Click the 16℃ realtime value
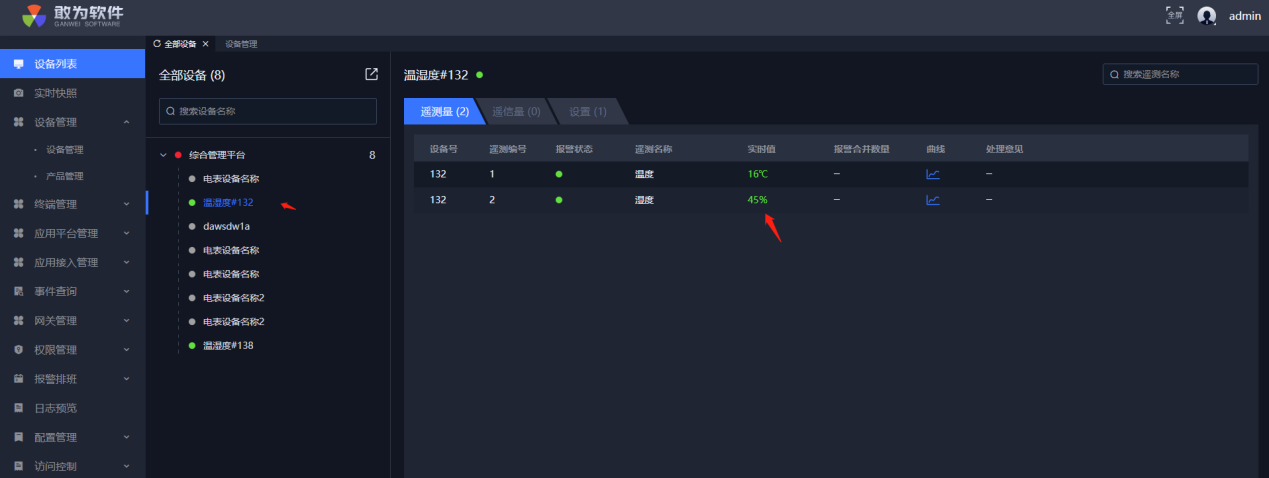 tap(757, 173)
